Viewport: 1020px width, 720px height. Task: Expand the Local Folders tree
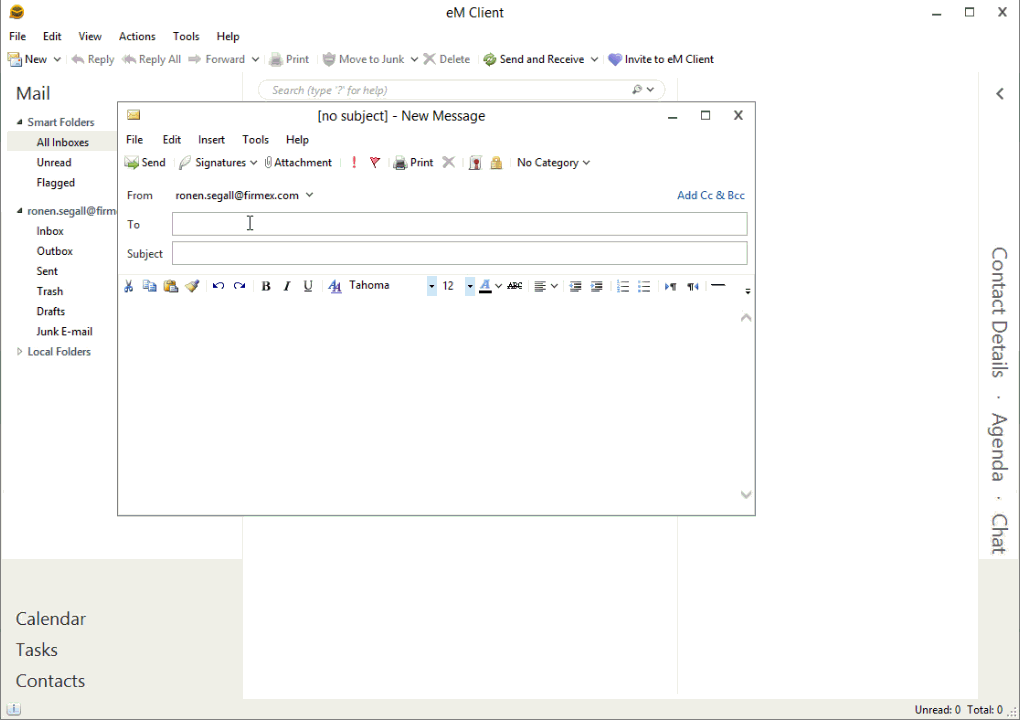tap(20, 351)
